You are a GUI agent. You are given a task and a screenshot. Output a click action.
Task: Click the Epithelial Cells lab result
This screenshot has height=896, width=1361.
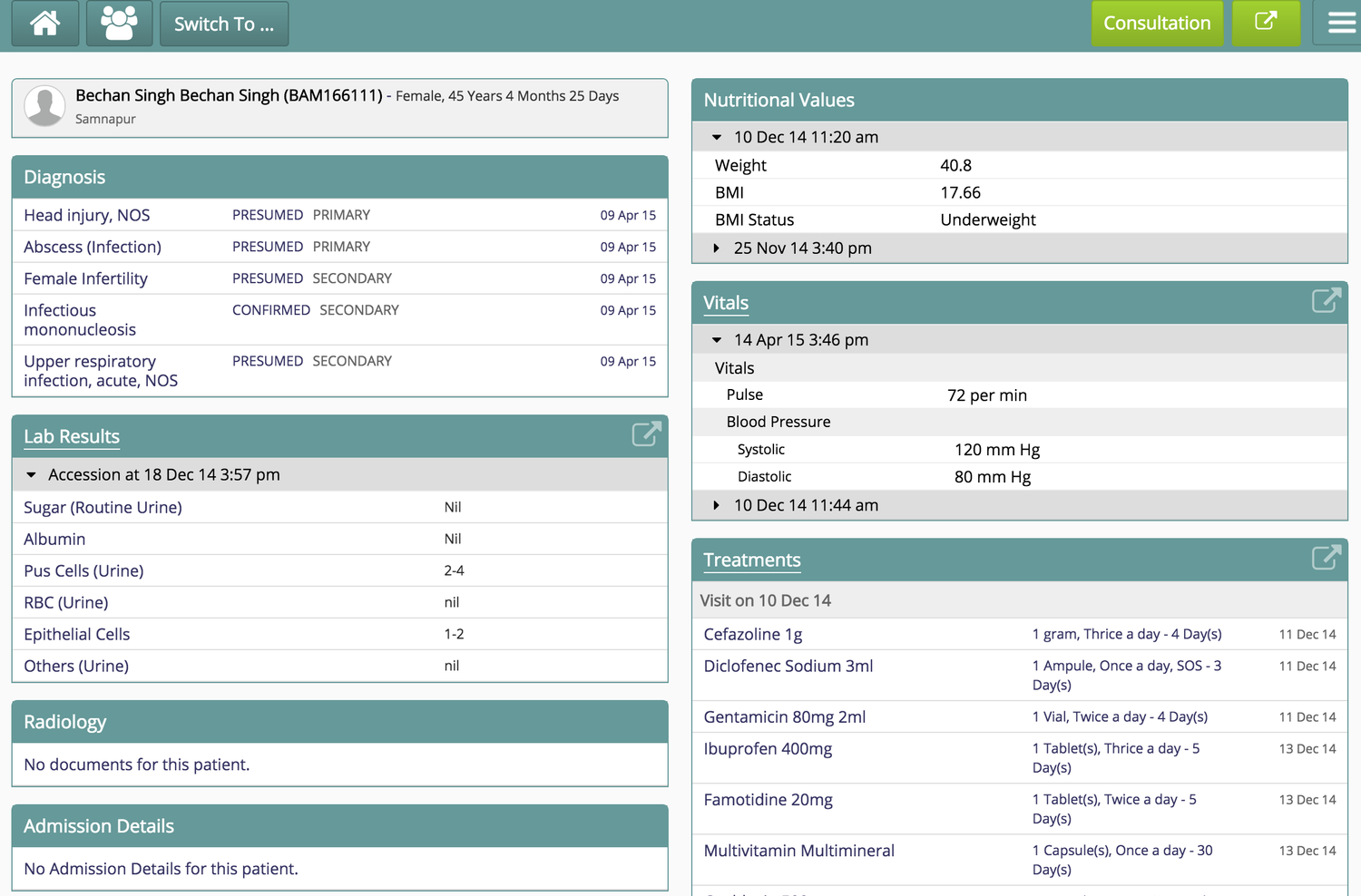(x=77, y=634)
